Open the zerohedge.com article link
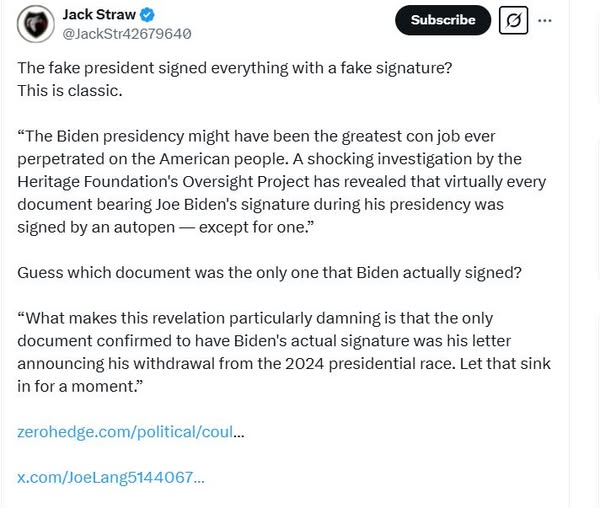 [x=130, y=432]
